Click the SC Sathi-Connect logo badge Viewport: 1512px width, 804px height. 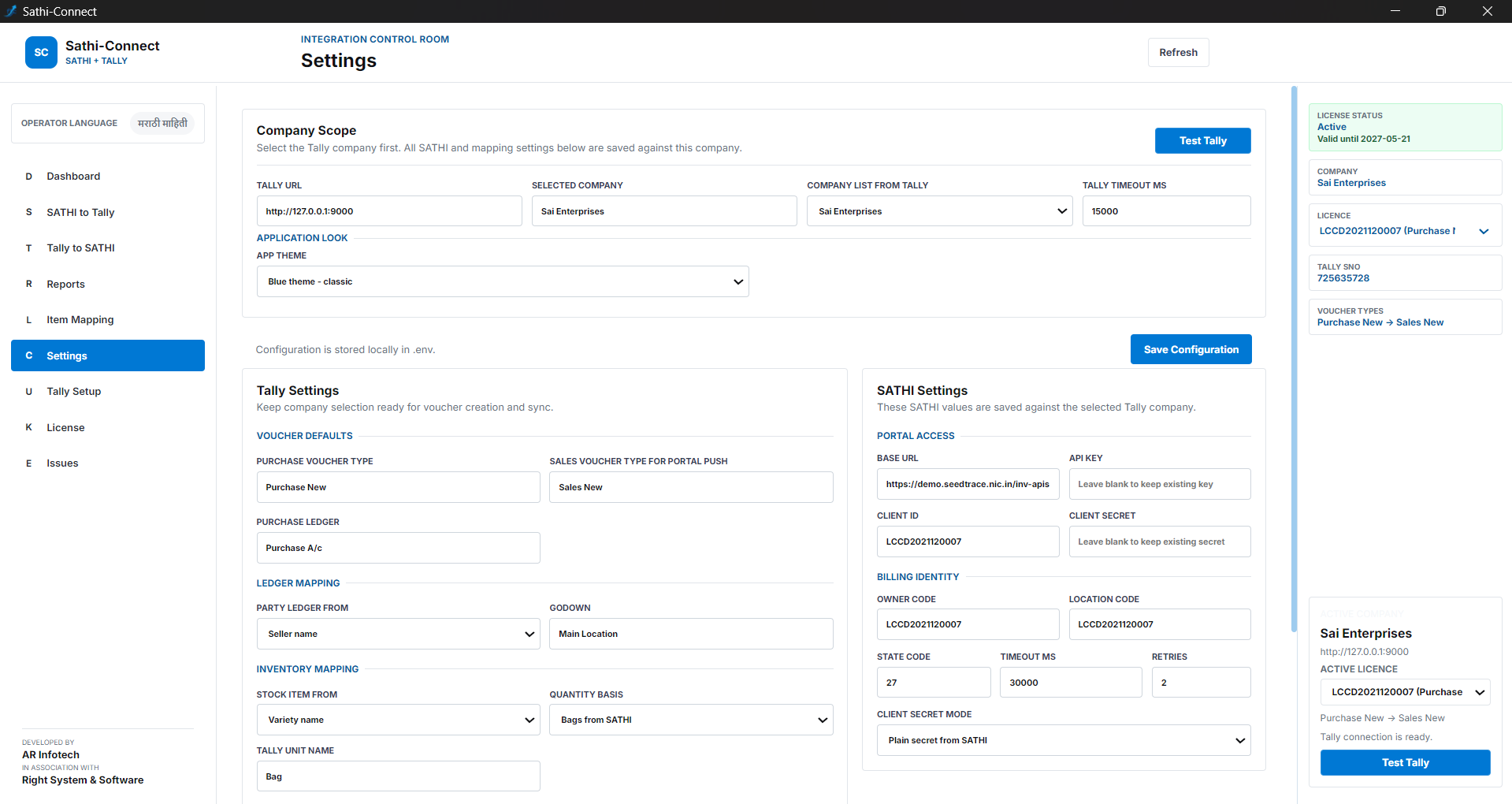(41, 52)
